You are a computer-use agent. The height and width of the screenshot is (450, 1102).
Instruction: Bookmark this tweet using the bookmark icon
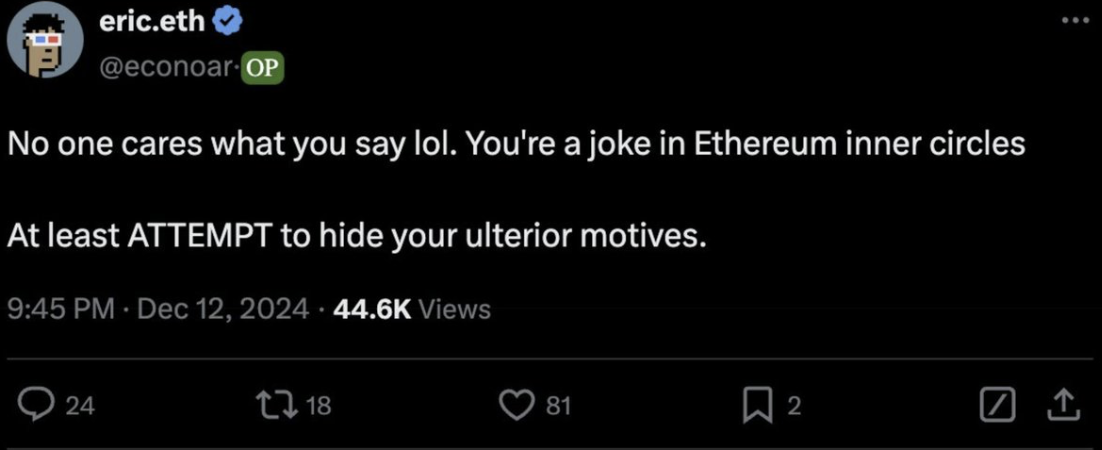tap(756, 404)
